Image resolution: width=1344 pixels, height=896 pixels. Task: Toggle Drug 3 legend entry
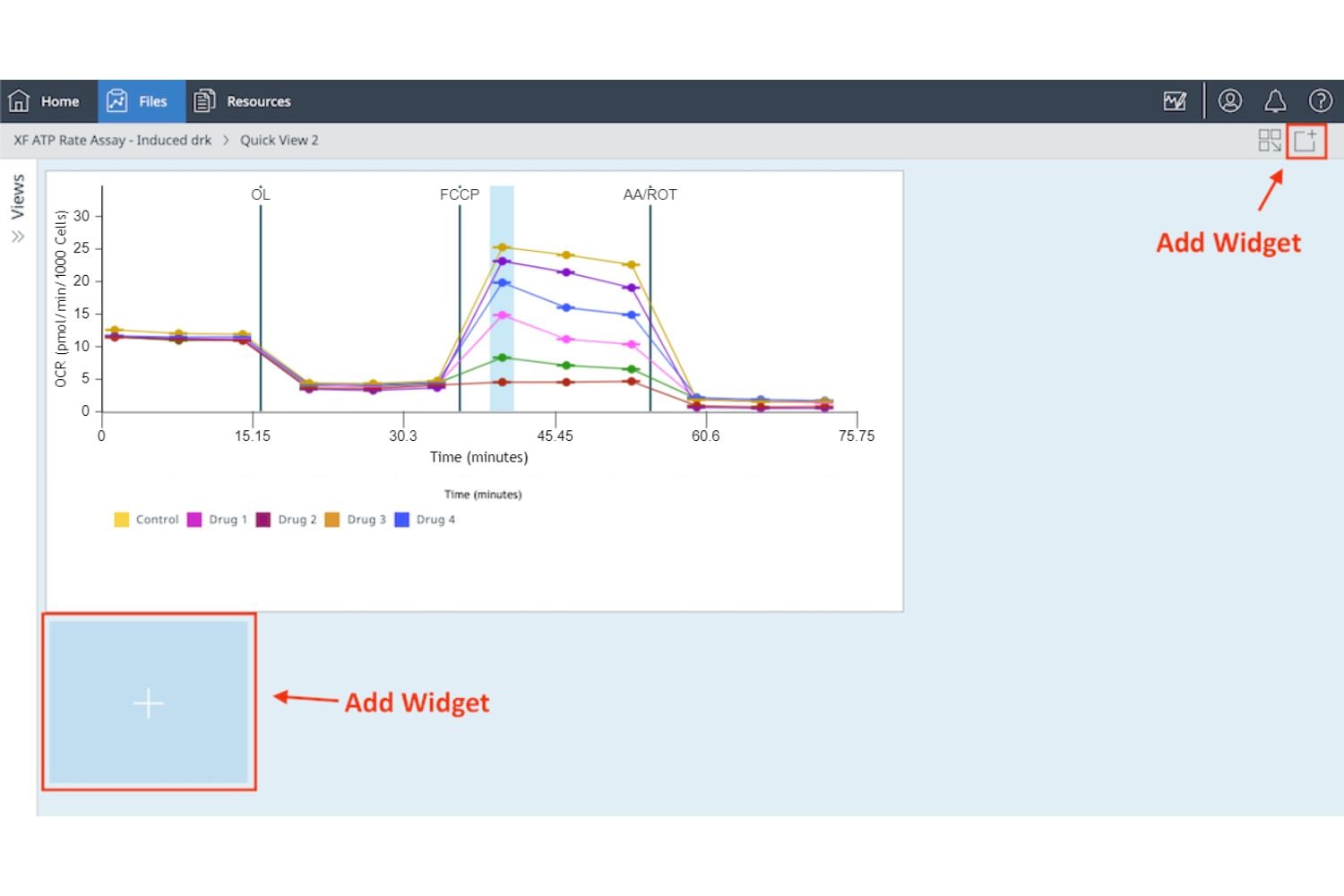pyautogui.click(x=356, y=520)
